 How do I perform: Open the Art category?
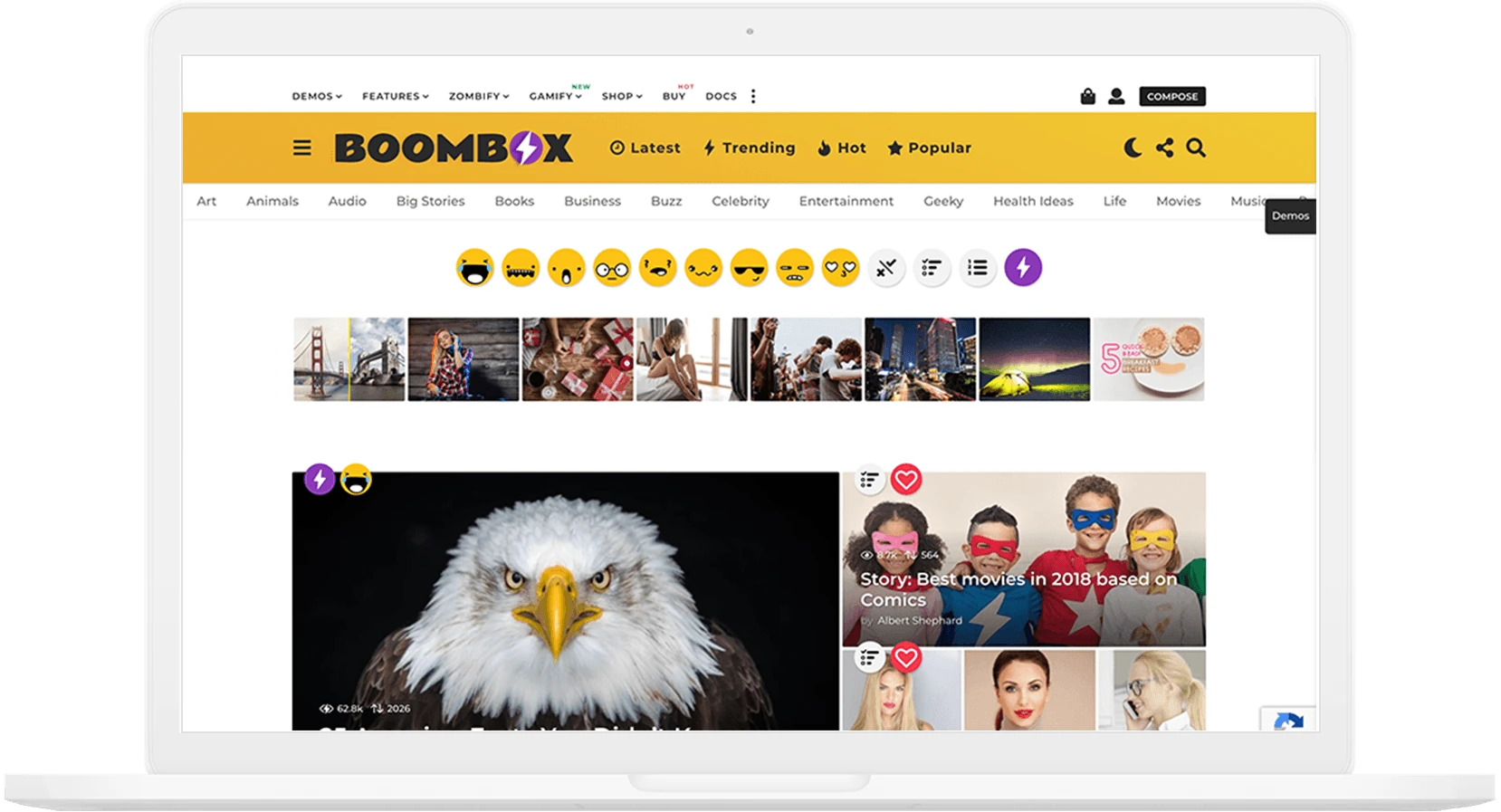pyautogui.click(x=206, y=201)
